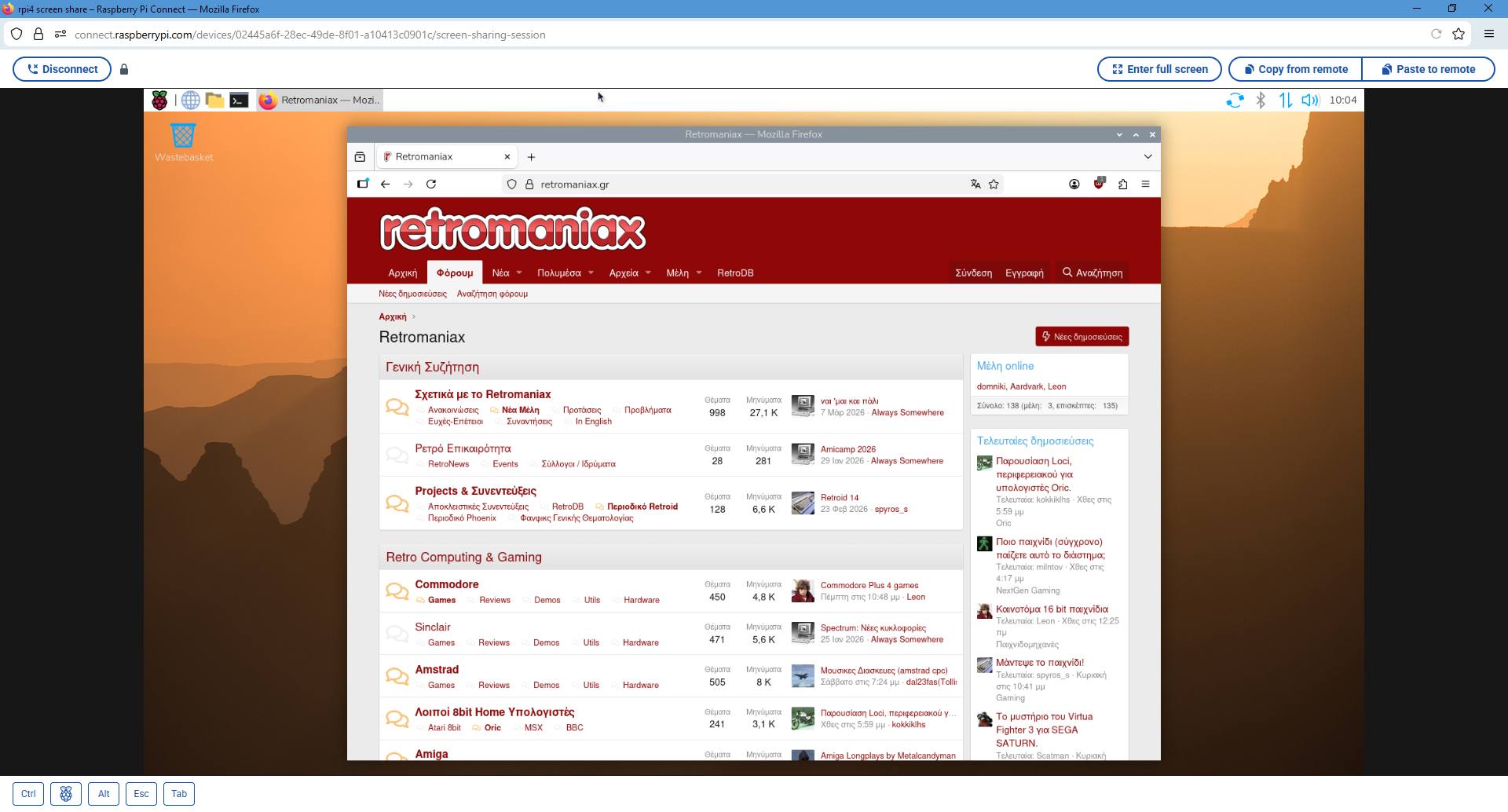
Task: Open the RetroDB menu item
Action: tap(735, 273)
